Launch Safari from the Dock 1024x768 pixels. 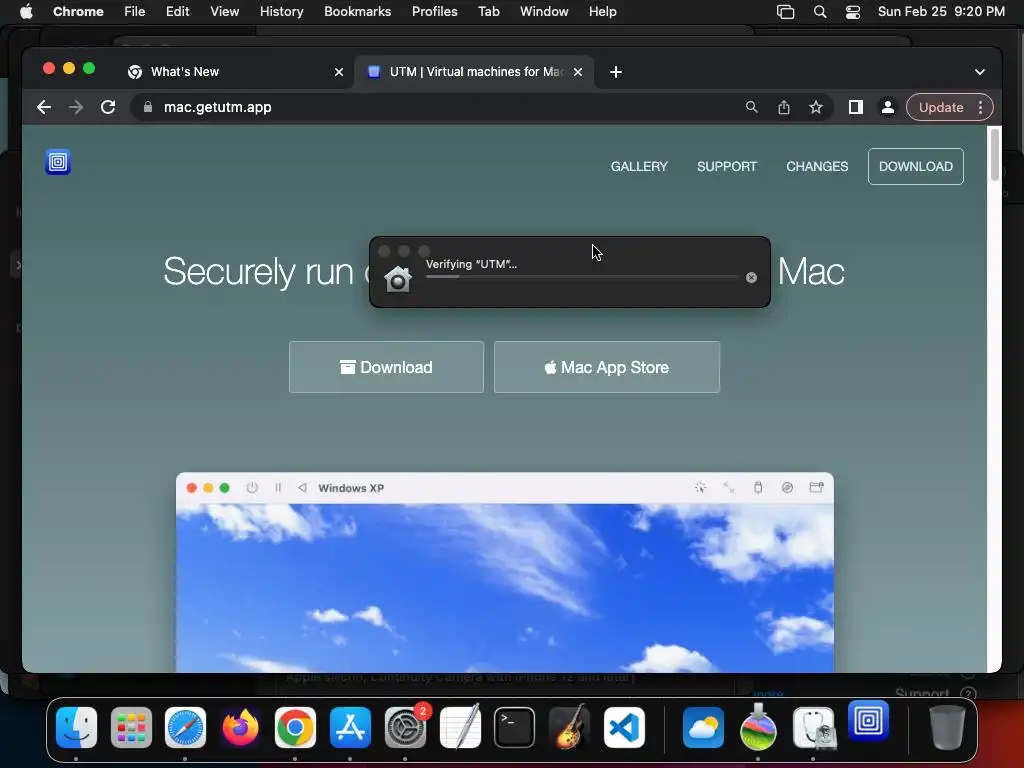[185, 727]
